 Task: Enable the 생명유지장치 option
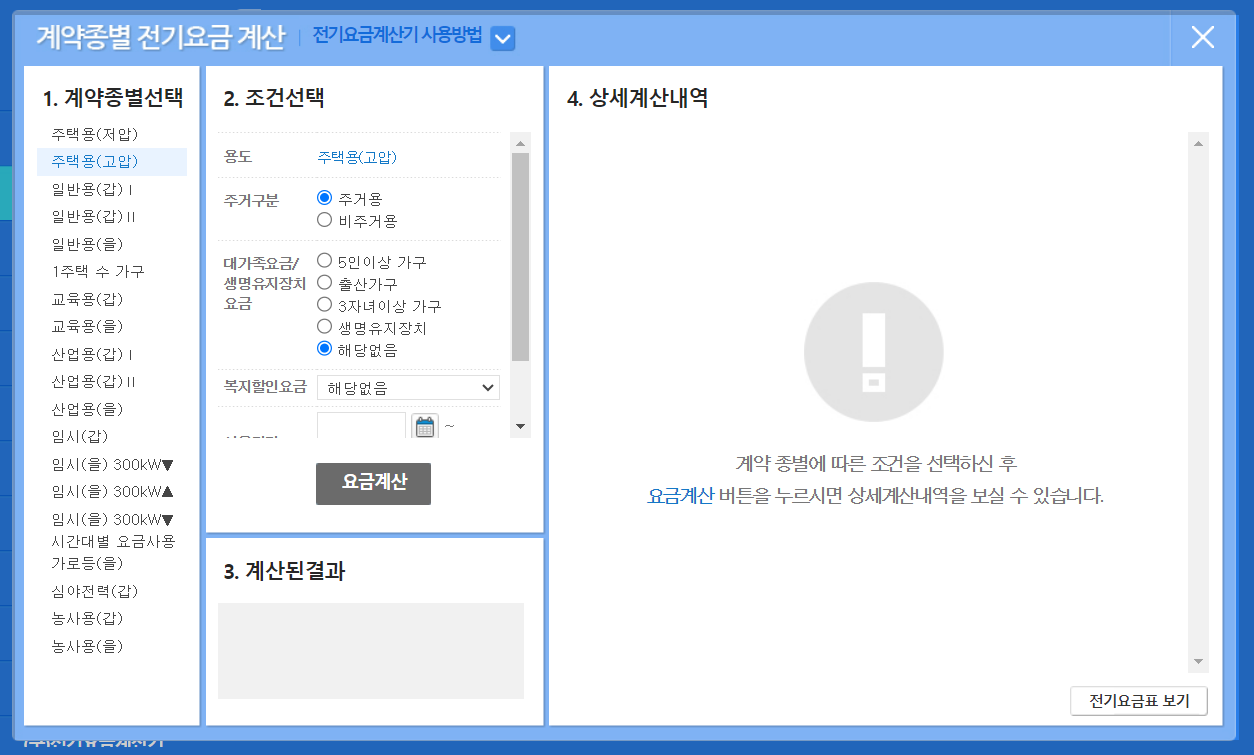(x=324, y=325)
